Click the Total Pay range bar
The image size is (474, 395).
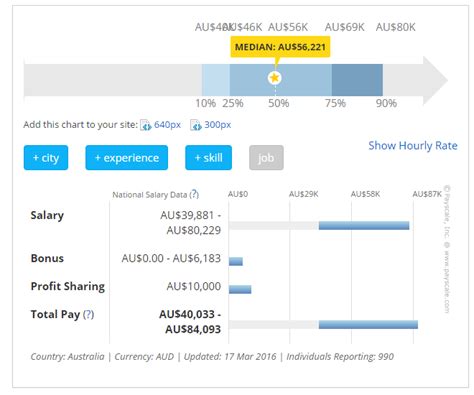368,324
